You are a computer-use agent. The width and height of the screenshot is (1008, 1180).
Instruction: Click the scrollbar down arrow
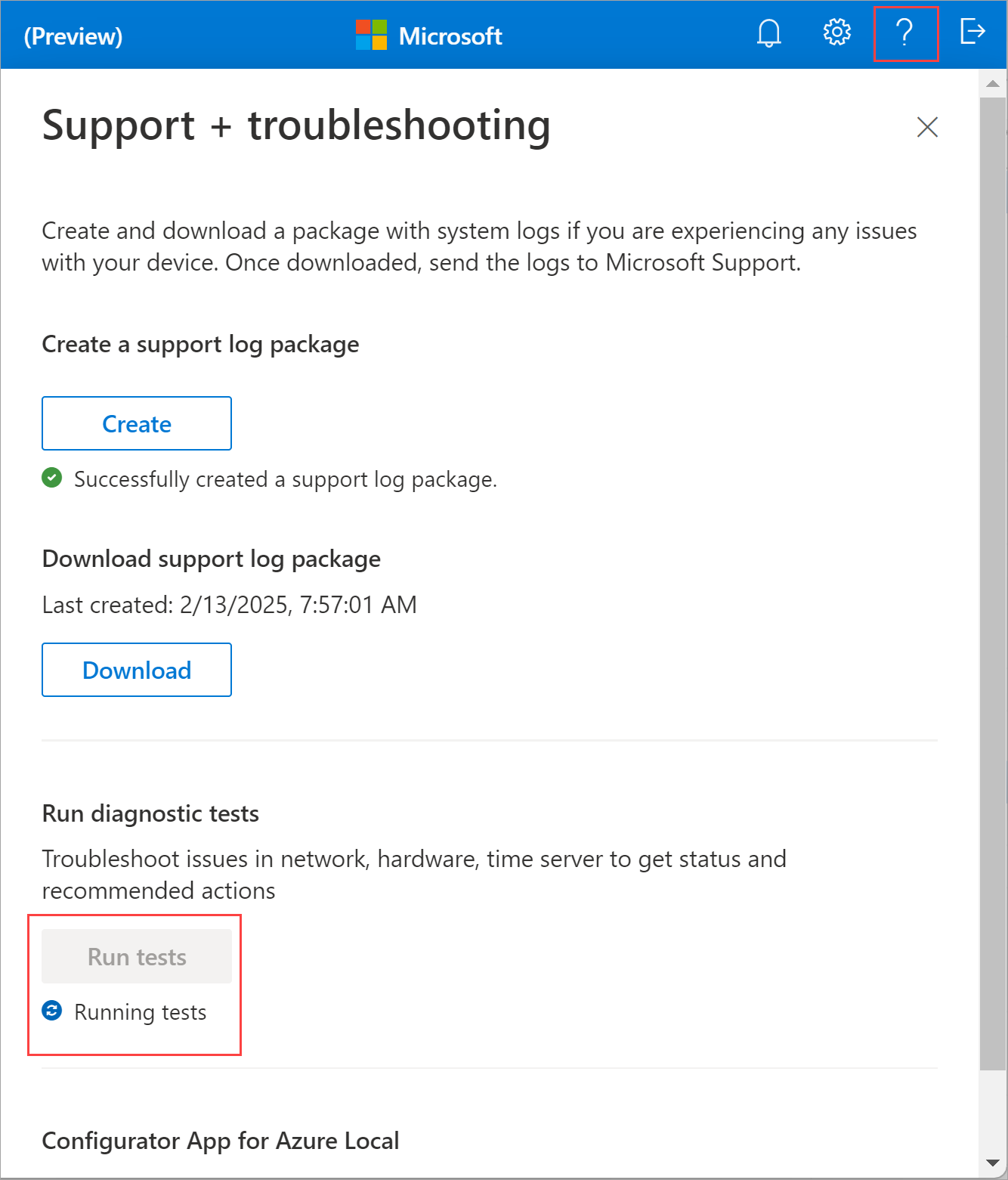pos(993,1163)
